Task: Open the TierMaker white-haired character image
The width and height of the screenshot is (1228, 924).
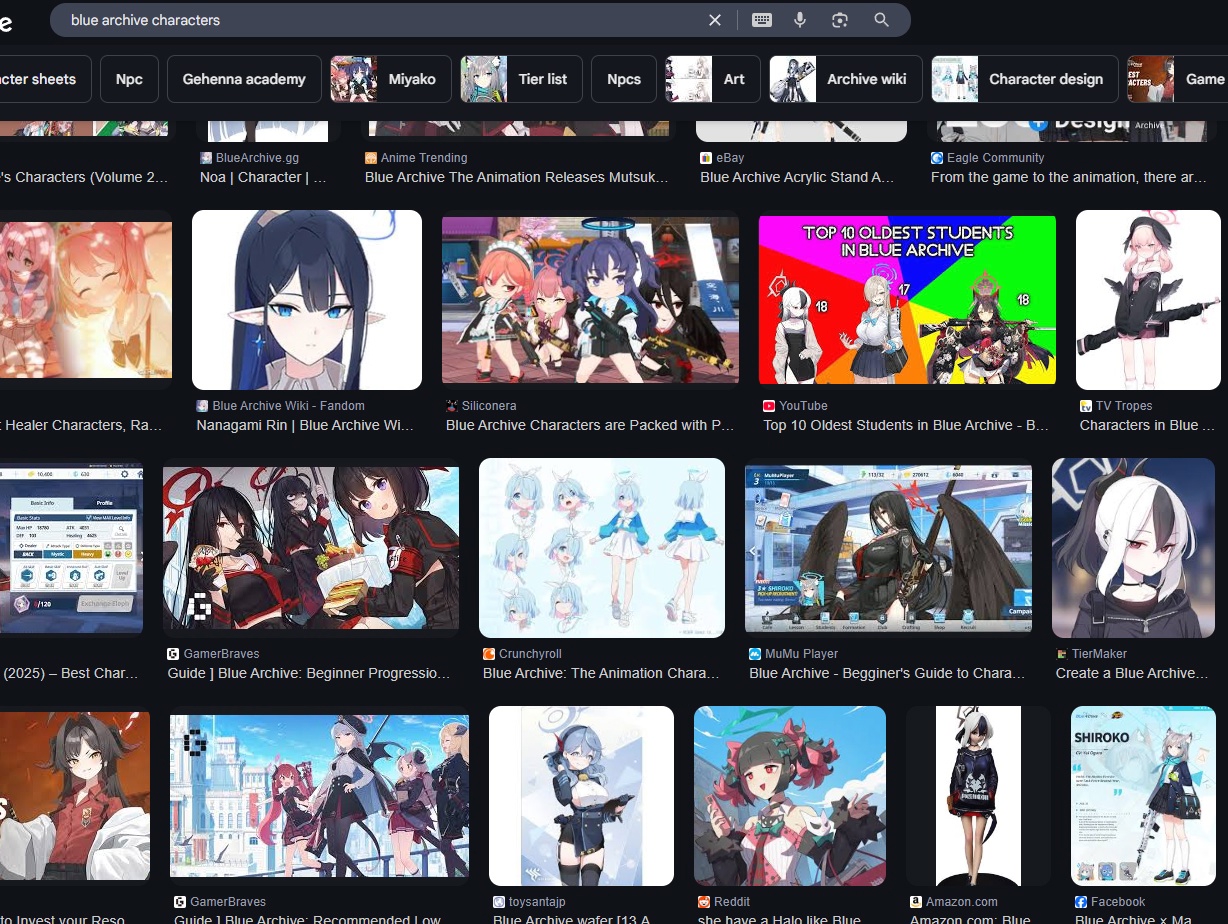Action: coord(1132,548)
